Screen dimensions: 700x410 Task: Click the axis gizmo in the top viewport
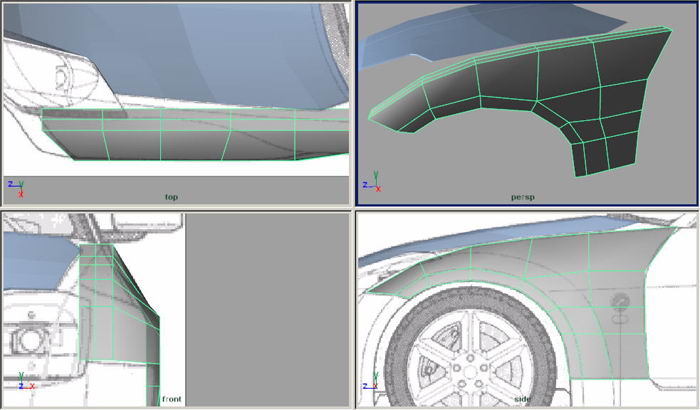click(x=16, y=186)
